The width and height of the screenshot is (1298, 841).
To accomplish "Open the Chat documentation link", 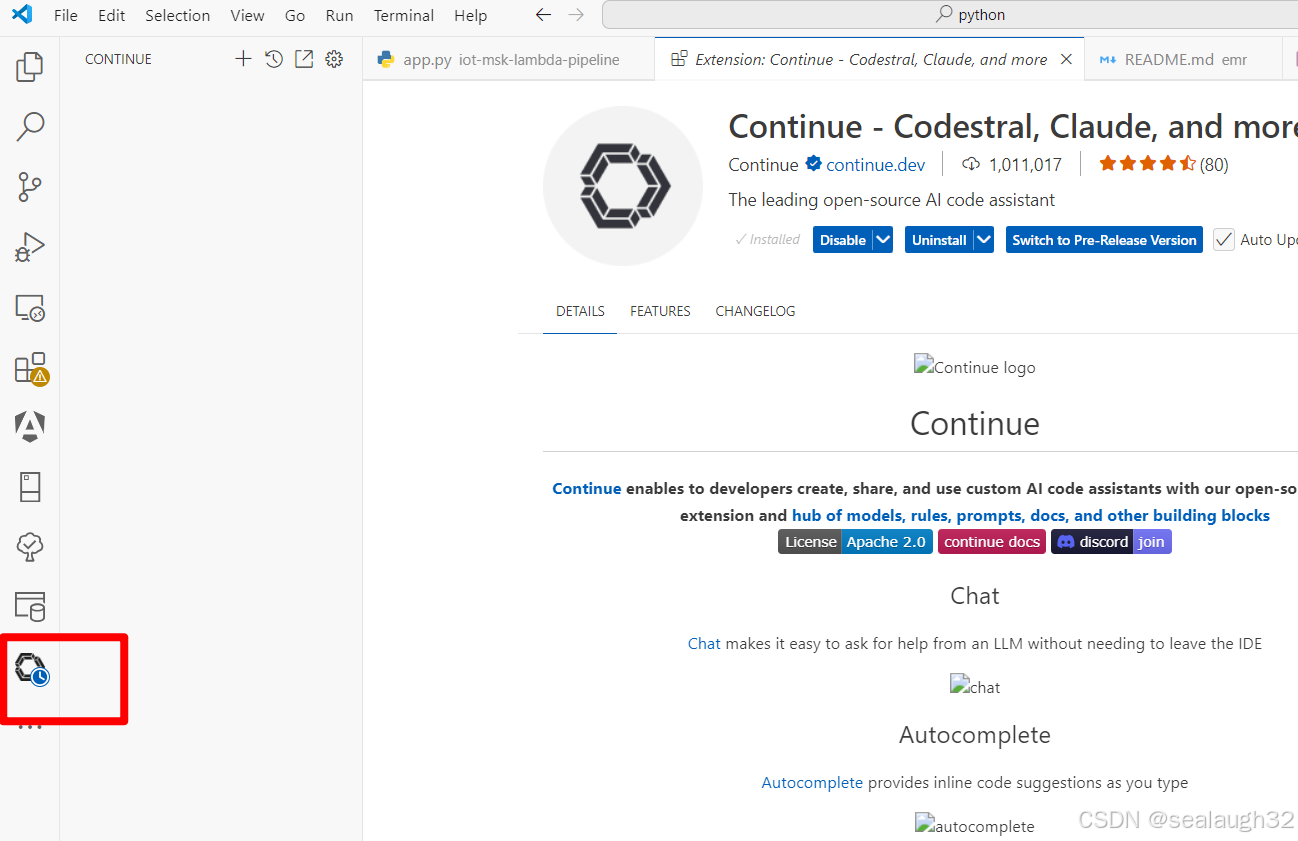I will pyautogui.click(x=704, y=644).
